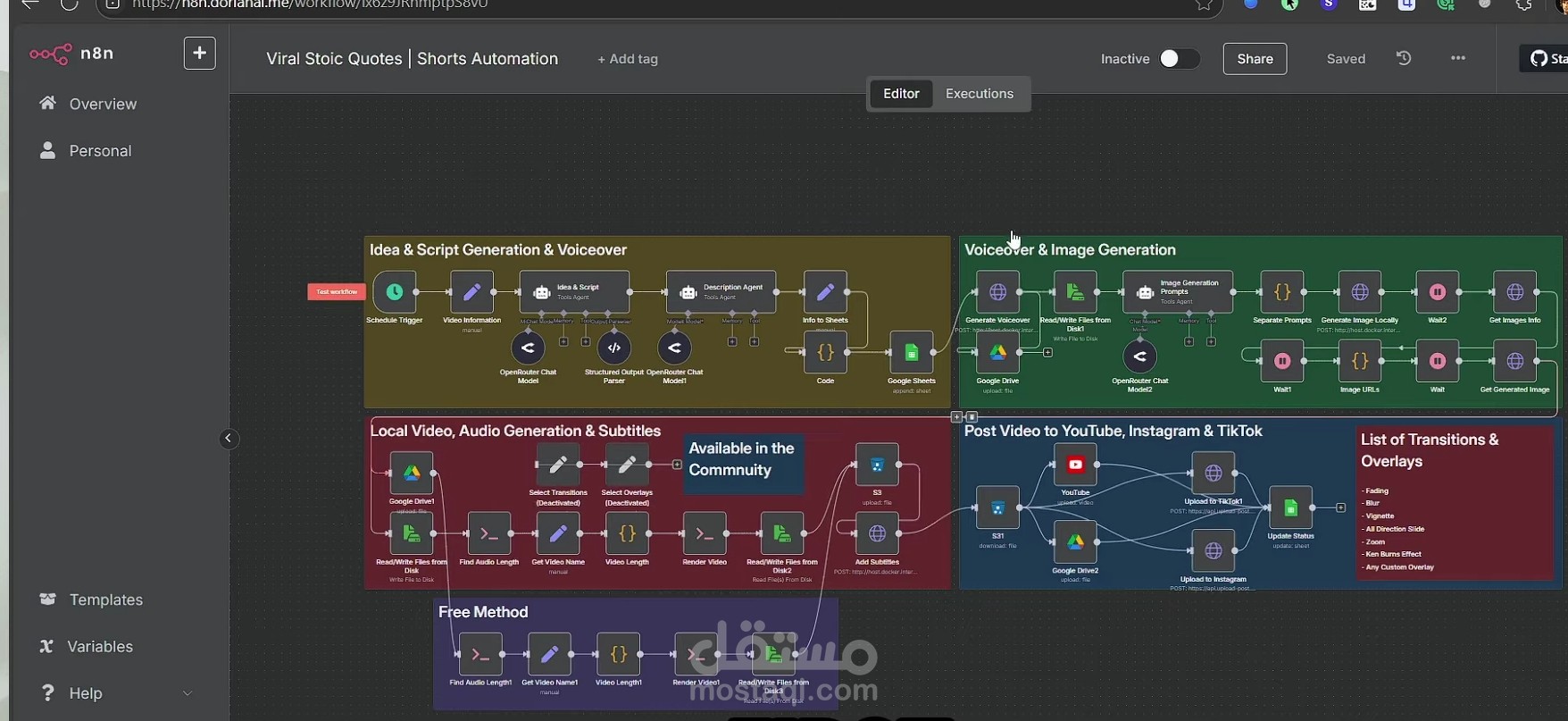
Task: Collapse the left sidebar
Action: tap(229, 439)
